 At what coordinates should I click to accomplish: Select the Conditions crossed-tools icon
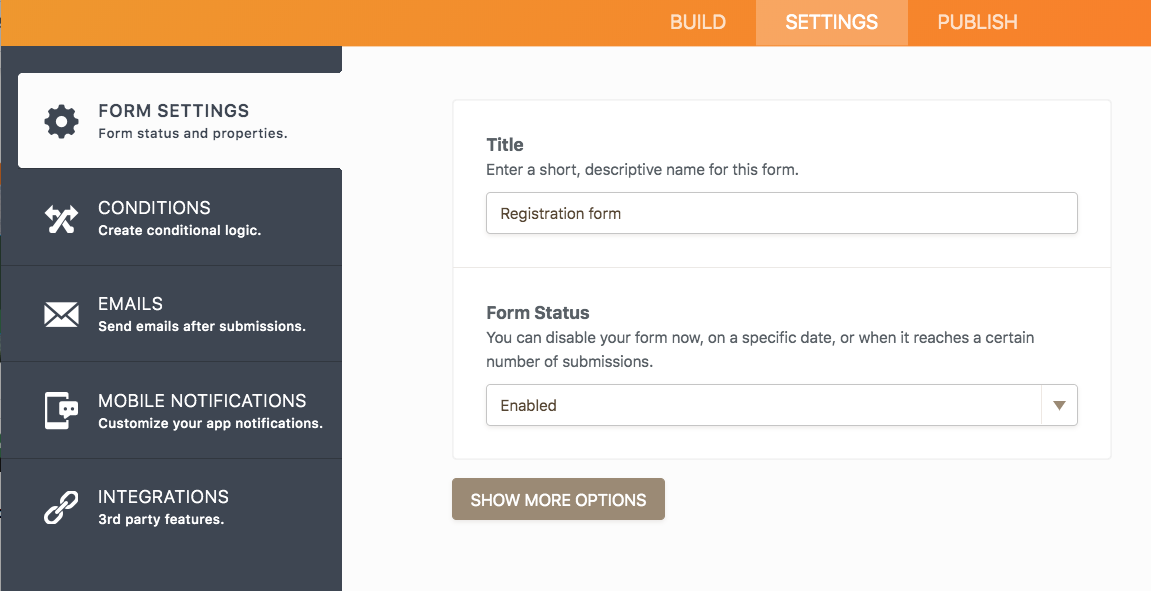[x=61, y=217]
